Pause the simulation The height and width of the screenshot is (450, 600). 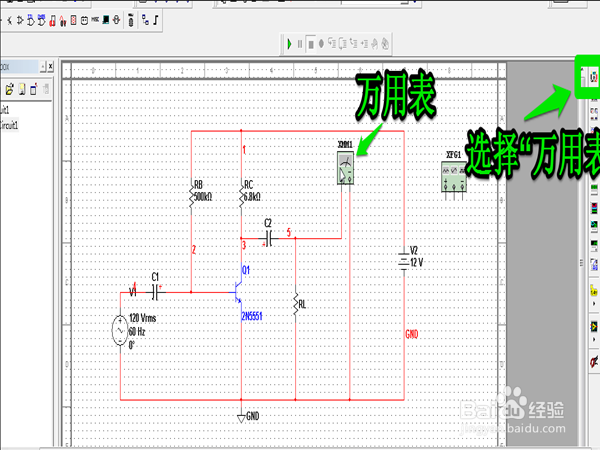(300, 44)
